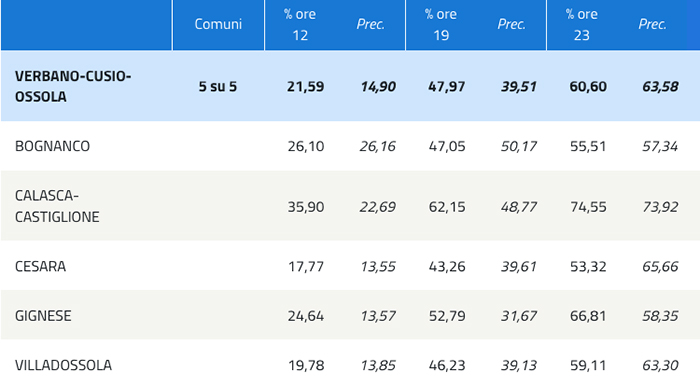Select the % ore 19 column header
The image size is (700, 386).
pyautogui.click(x=441, y=25)
